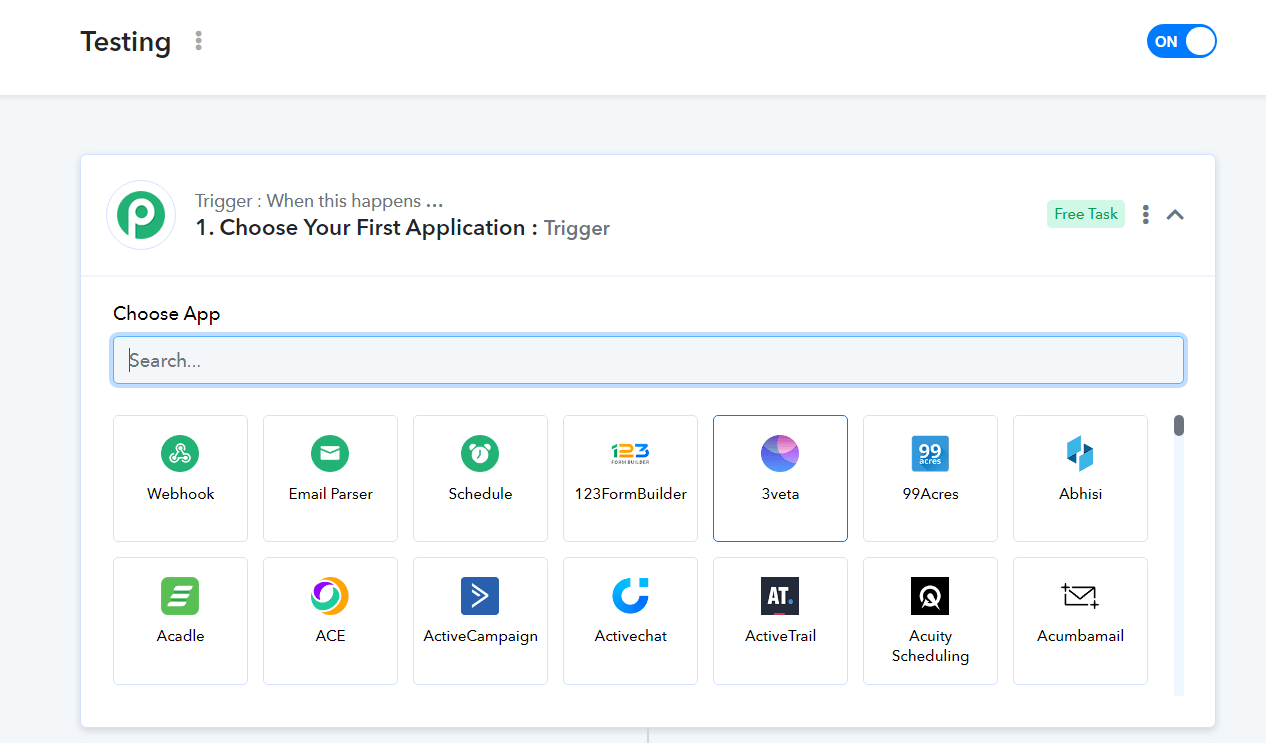Pick the Activechat app icon
The height and width of the screenshot is (743, 1266).
630,596
